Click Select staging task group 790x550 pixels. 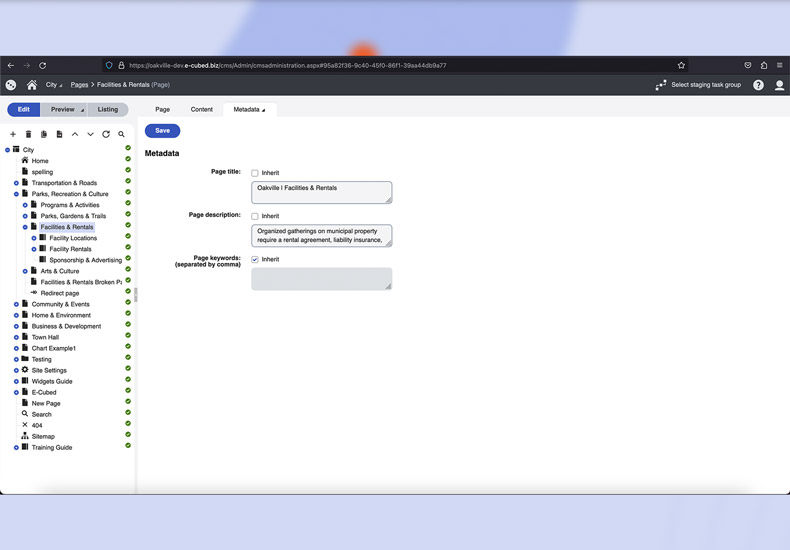[x=698, y=85]
